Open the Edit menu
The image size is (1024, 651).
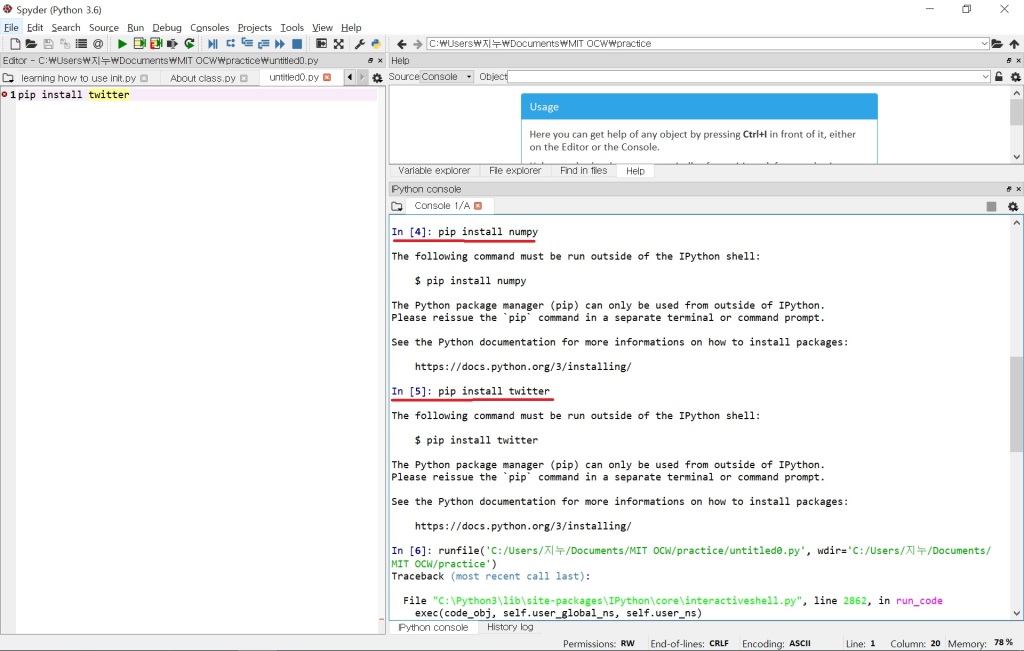(x=35, y=27)
